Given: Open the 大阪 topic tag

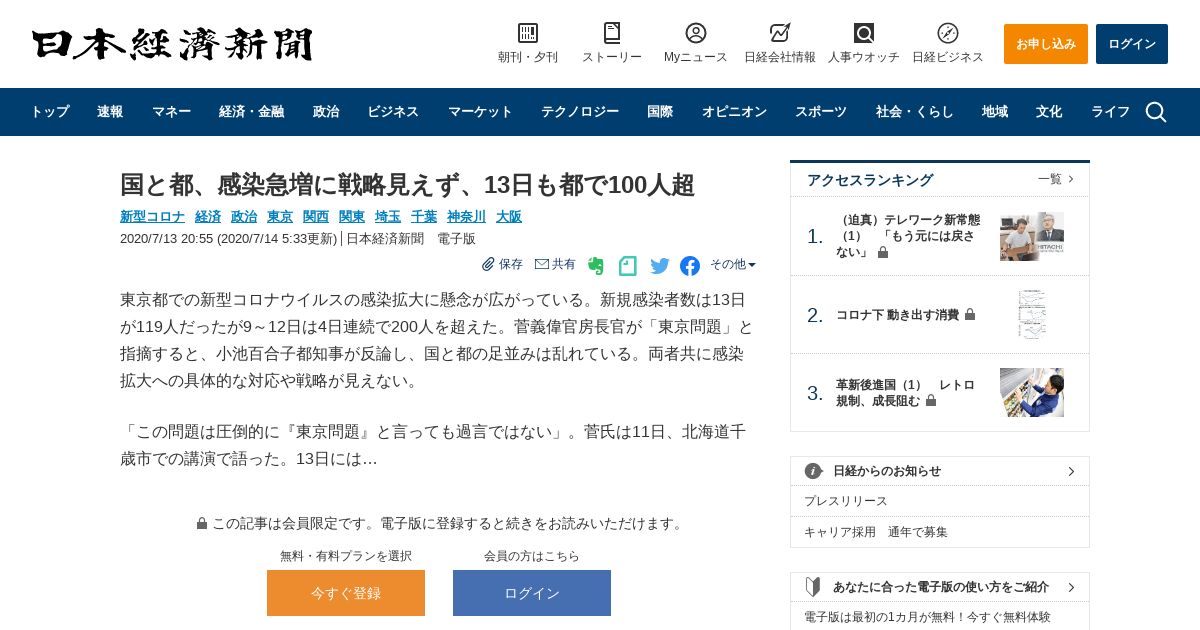Looking at the screenshot, I should tap(509, 216).
